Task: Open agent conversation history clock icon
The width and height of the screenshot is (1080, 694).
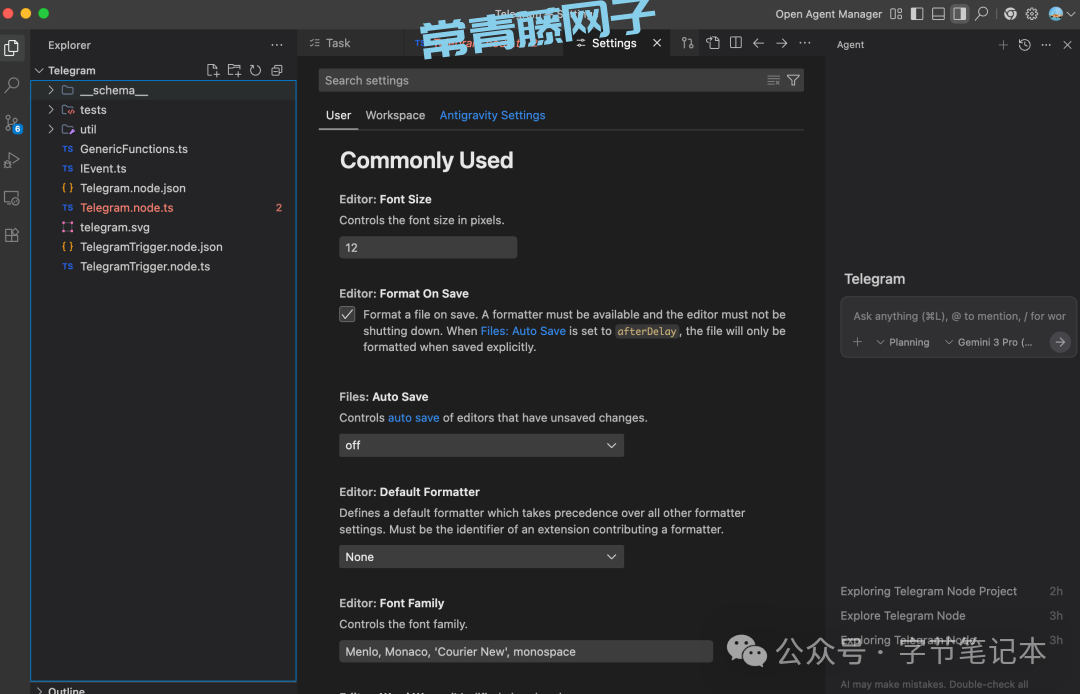Action: tap(1024, 45)
